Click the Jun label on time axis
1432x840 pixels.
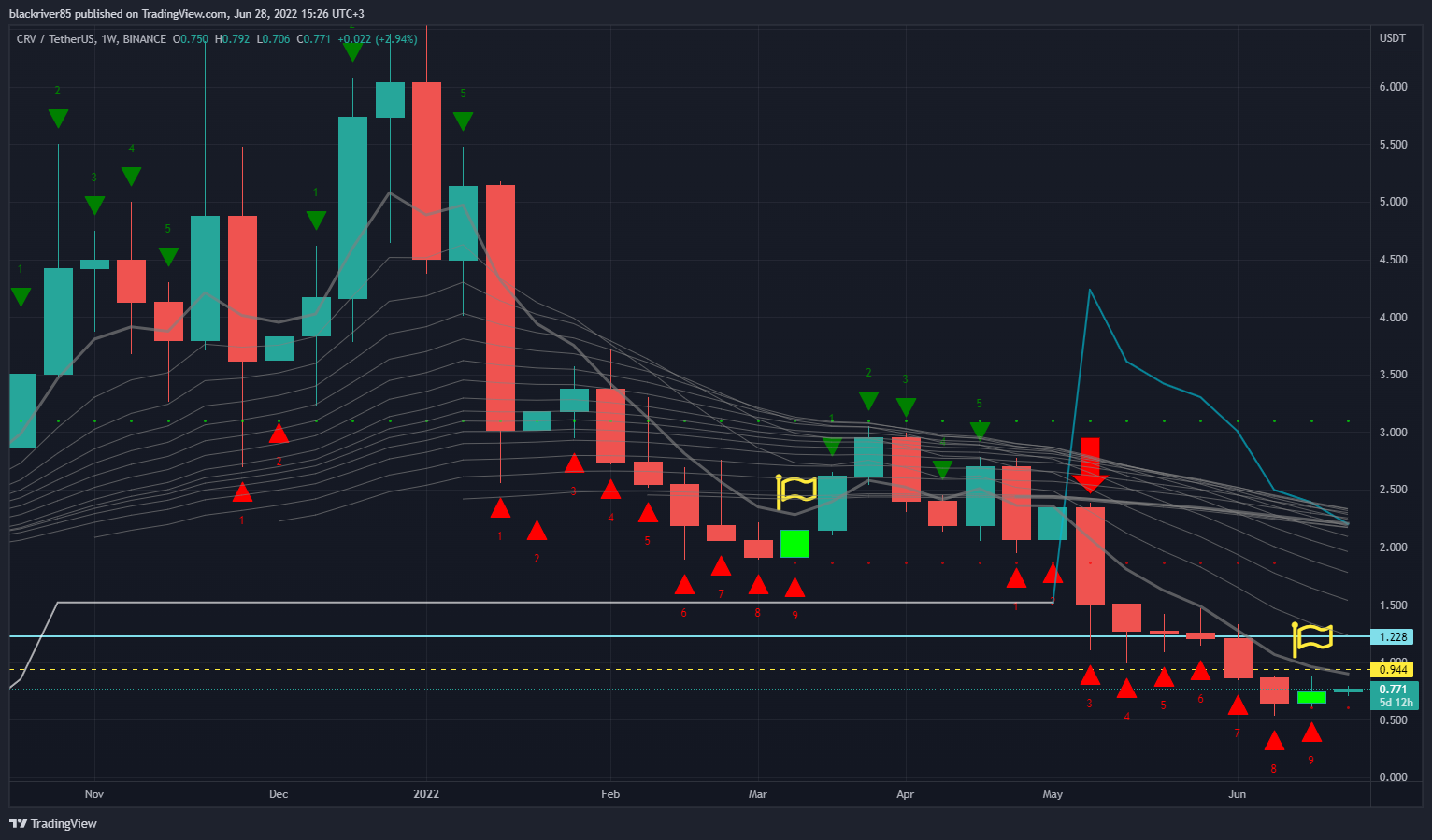[1238, 794]
